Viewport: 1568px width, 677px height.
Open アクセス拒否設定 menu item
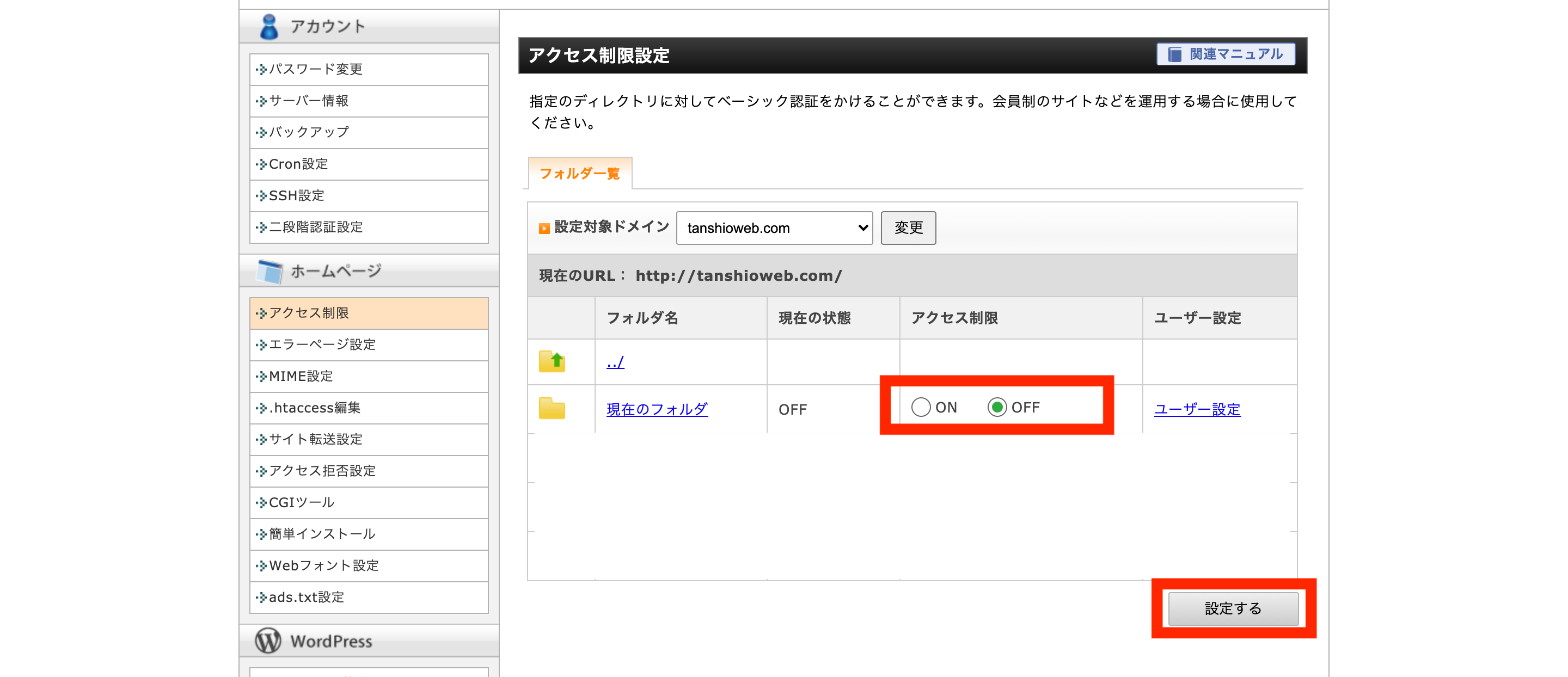[369, 471]
